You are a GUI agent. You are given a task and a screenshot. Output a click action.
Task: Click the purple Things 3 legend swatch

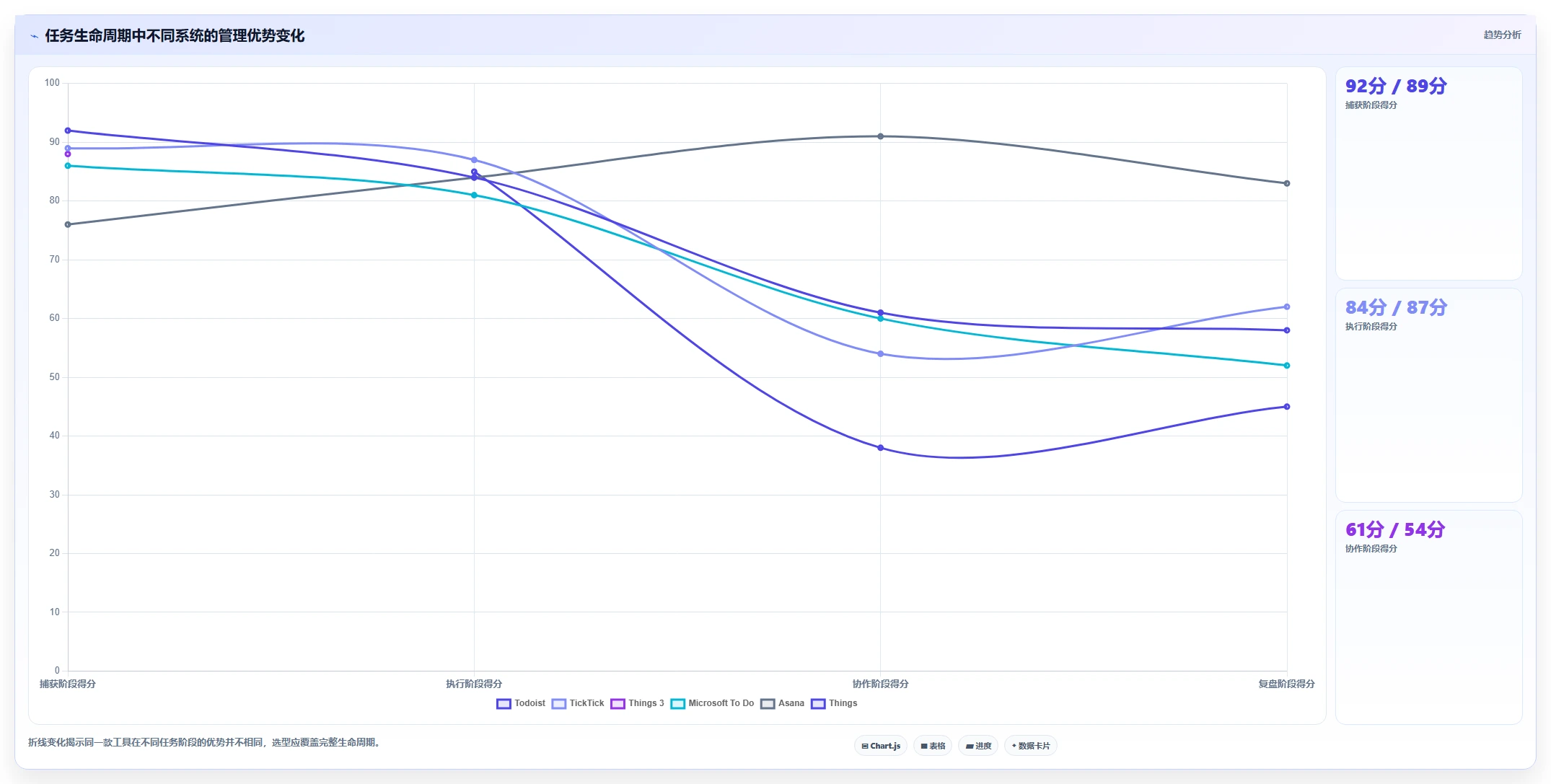click(x=618, y=704)
